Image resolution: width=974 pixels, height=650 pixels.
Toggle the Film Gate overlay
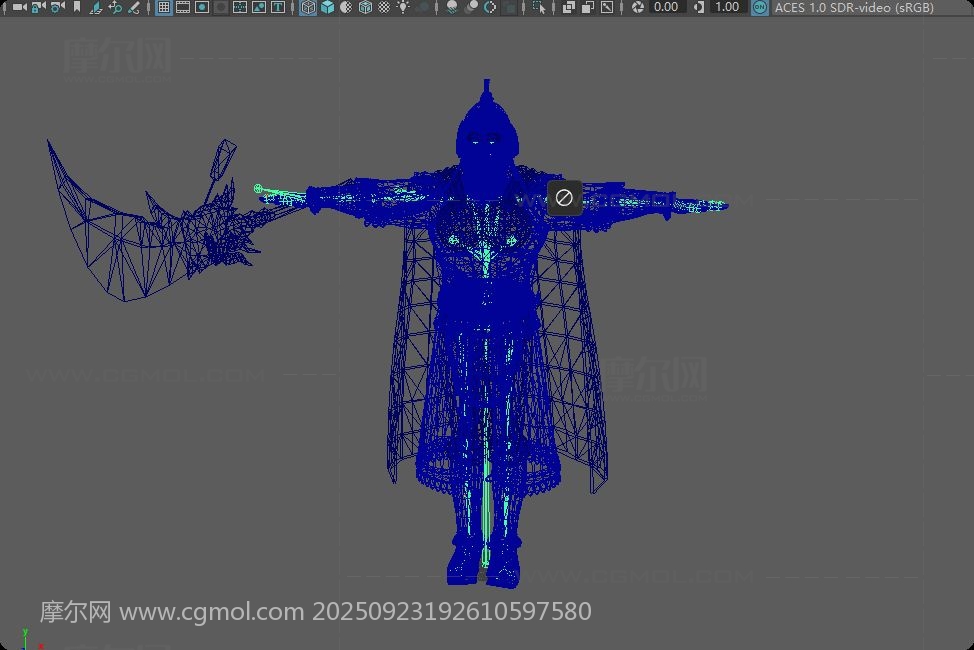coord(183,7)
